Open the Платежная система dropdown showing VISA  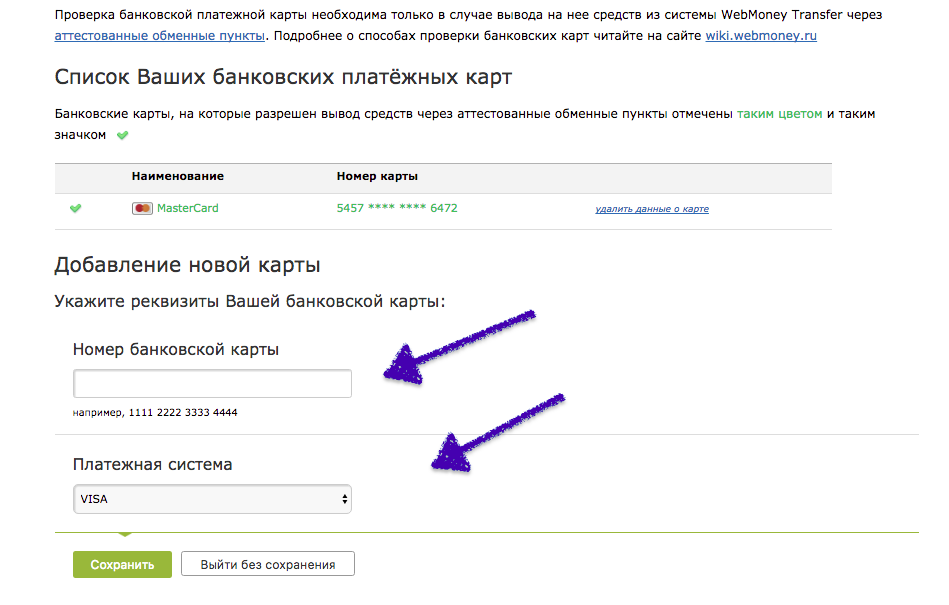click(x=212, y=499)
